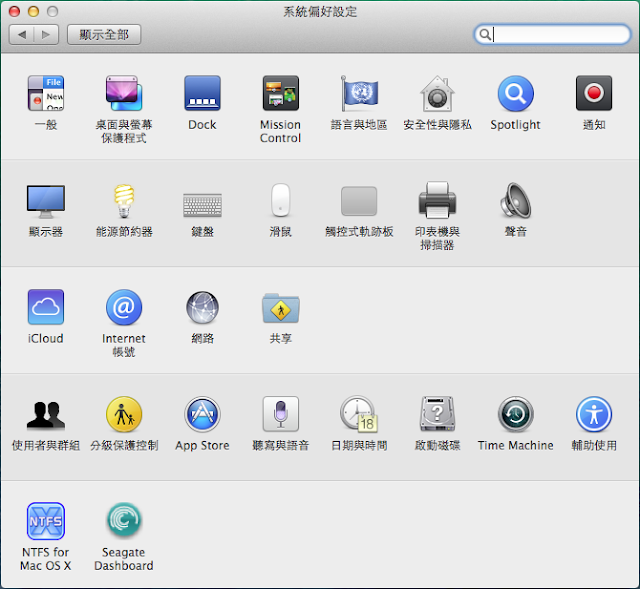Viewport: 640px width, 589px height.
Task: Open the Dock preferences icon
Action: tap(202, 93)
